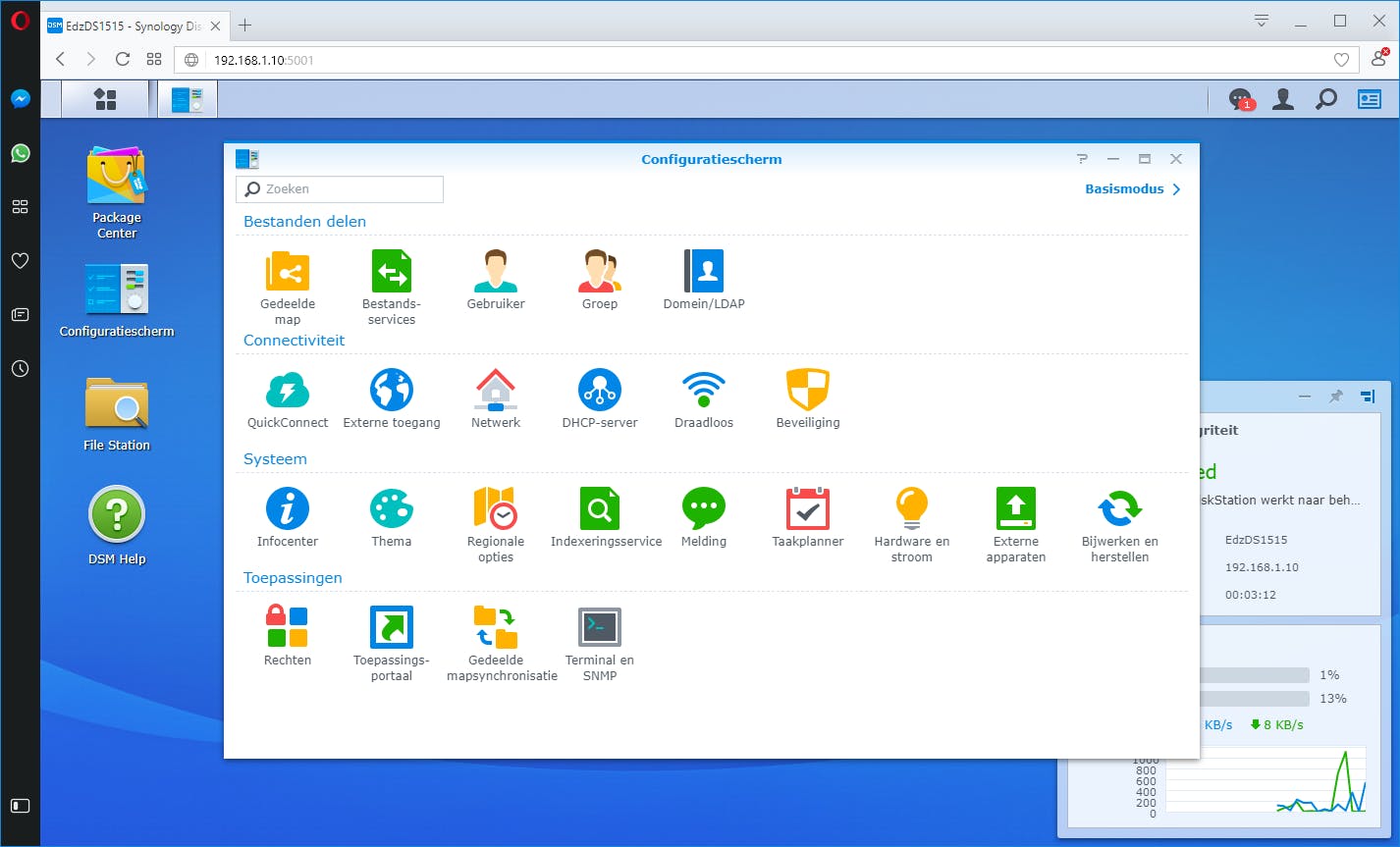Open Bestandsservices in the control panel
1400x847 pixels.
click(x=392, y=286)
